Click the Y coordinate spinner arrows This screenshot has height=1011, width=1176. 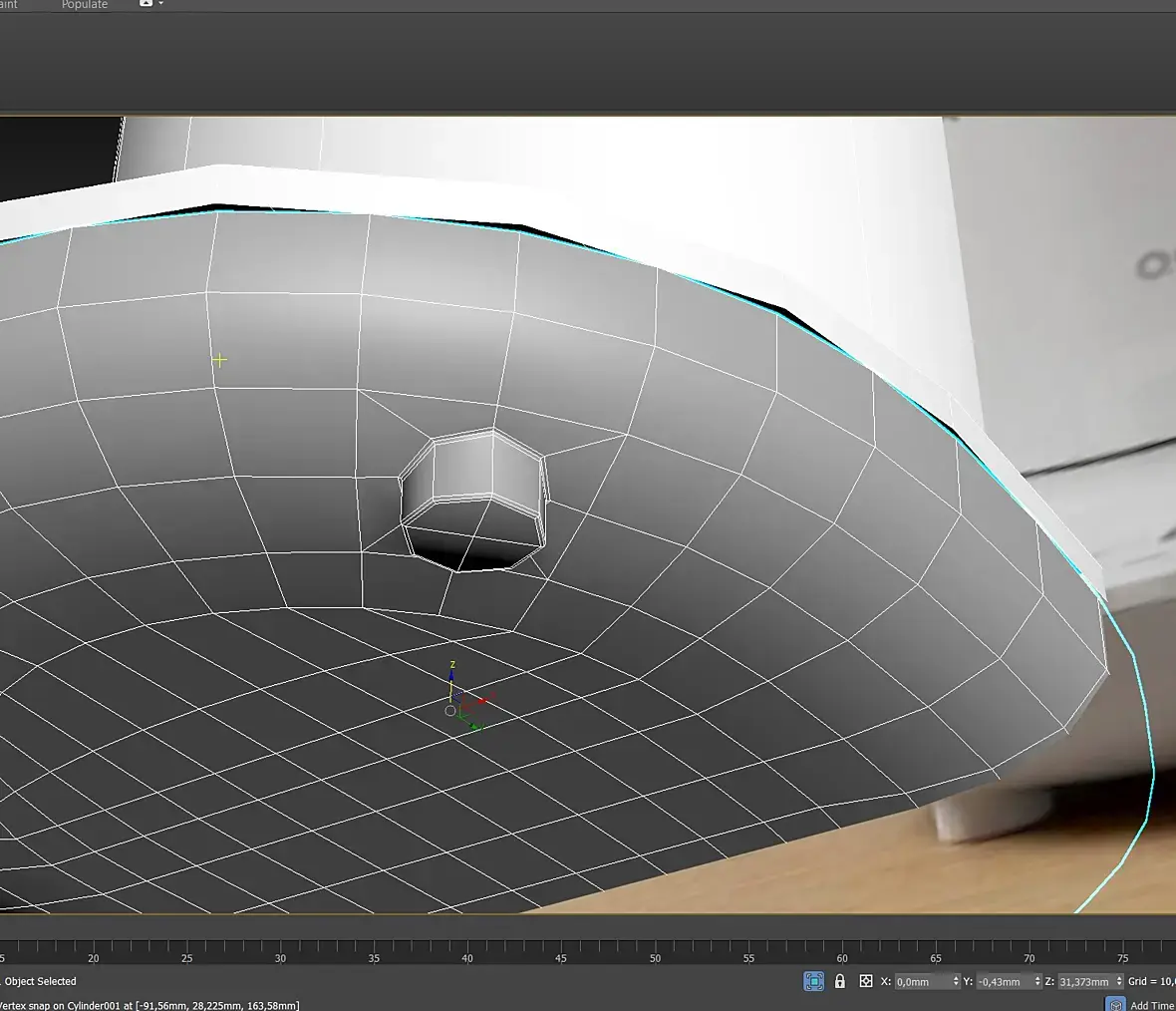[1037, 982]
